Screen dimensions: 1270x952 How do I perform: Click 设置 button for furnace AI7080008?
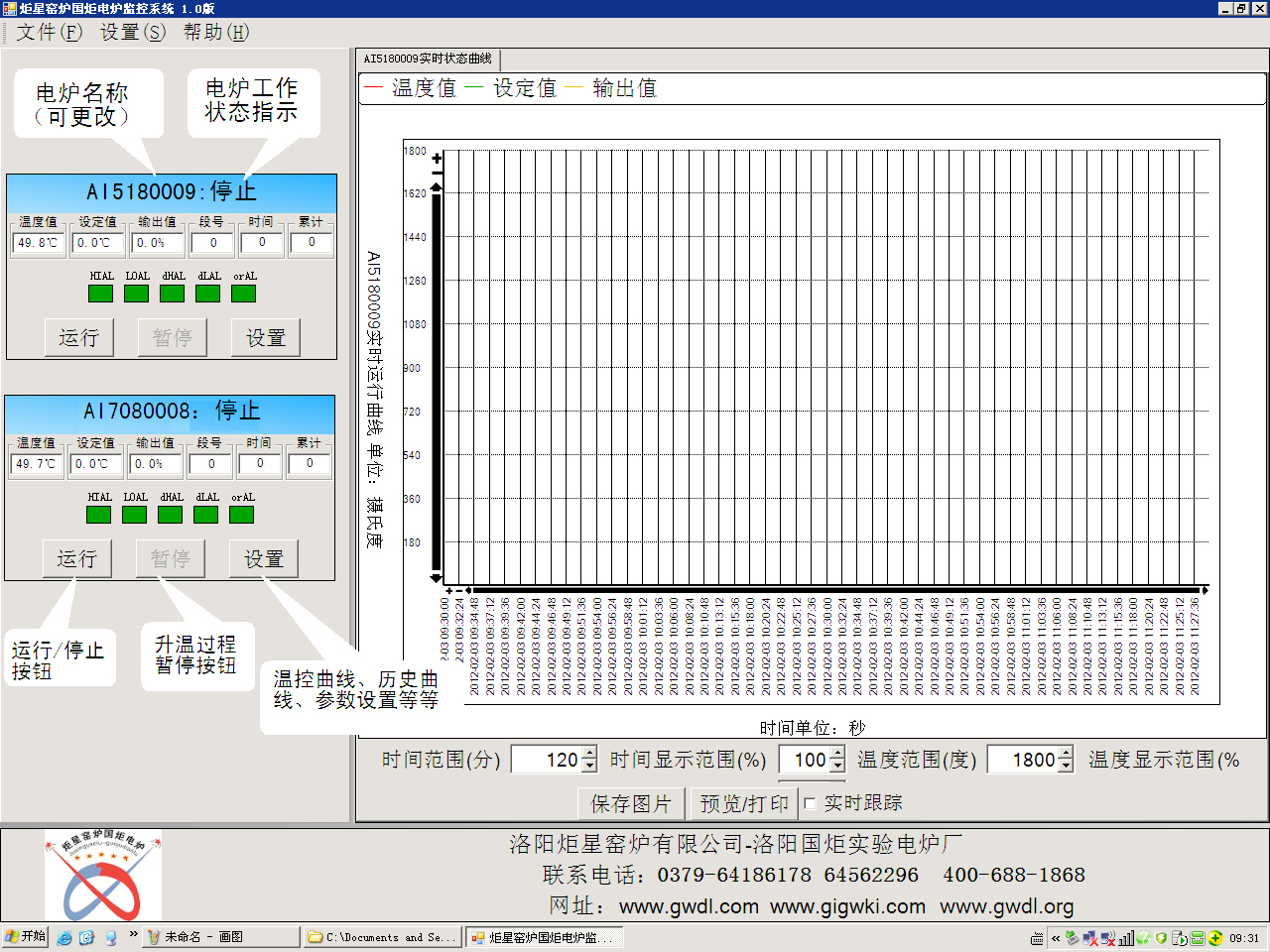pos(263,558)
